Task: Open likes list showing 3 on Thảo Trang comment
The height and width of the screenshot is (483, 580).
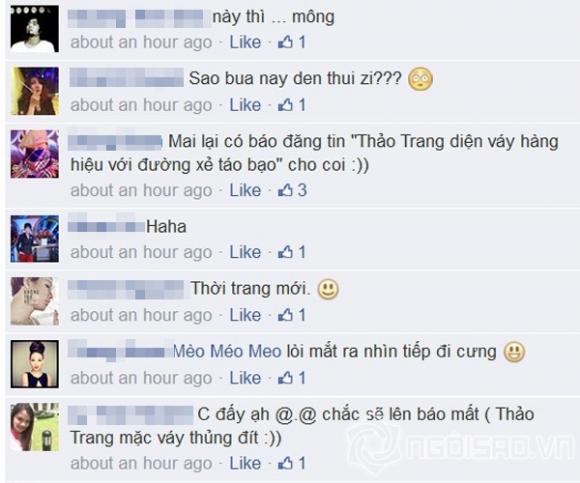Action: (x=292, y=190)
